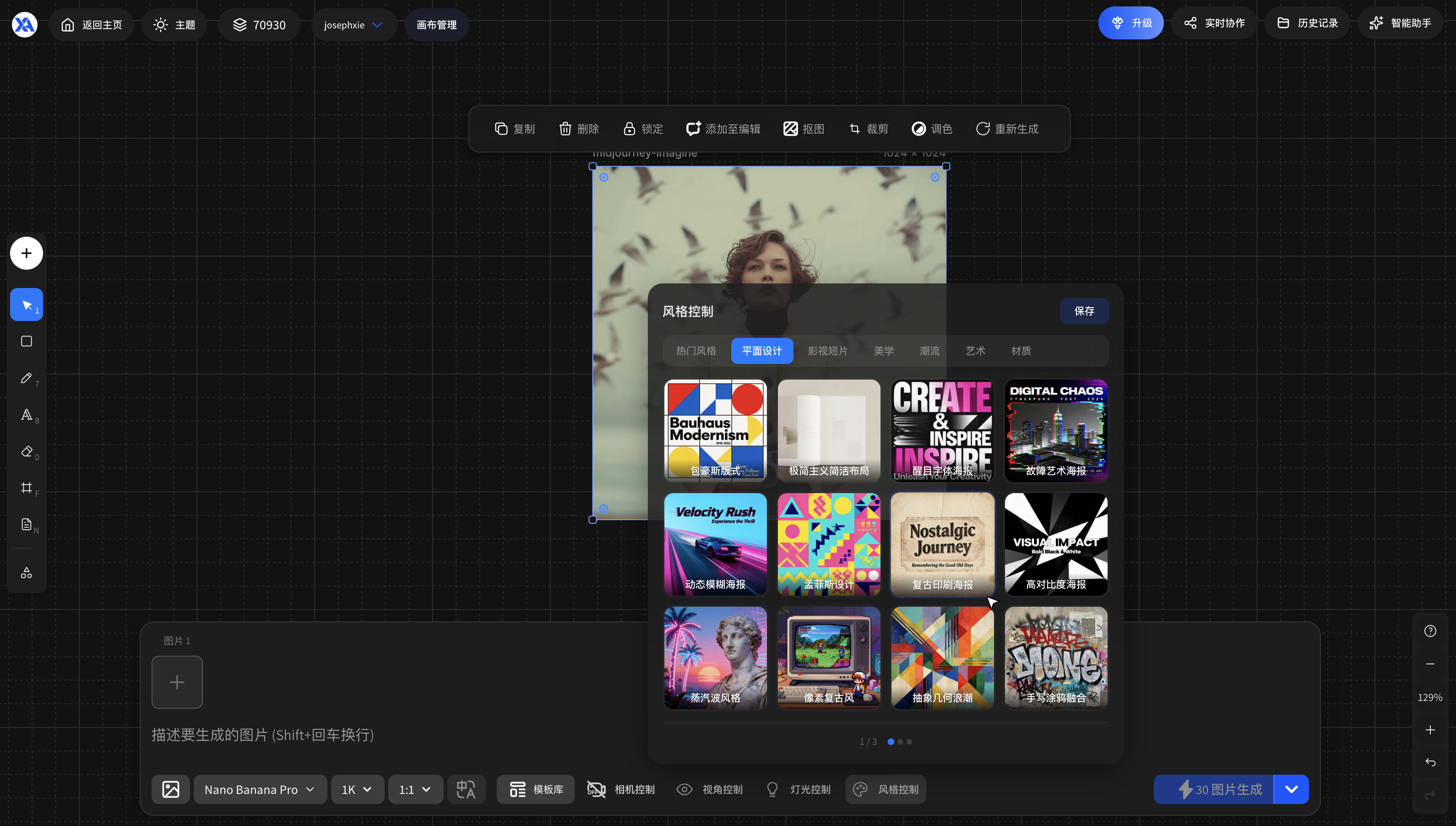Select the rectangle shape tool
This screenshot has width=1456, height=826.
click(26, 341)
